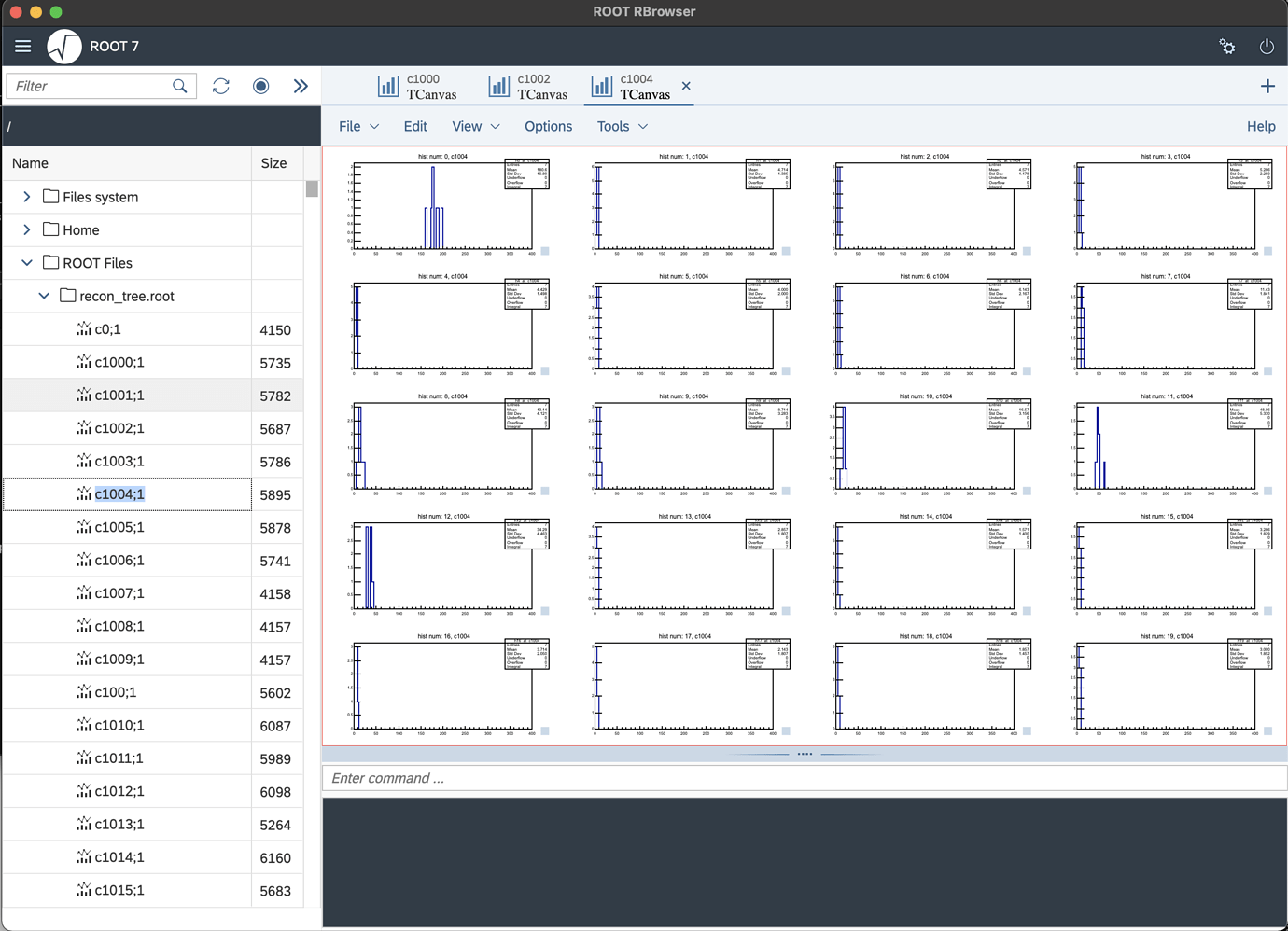Viewport: 1288px width, 931px height.
Task: Click the double-chevron expand icon
Action: [x=301, y=86]
